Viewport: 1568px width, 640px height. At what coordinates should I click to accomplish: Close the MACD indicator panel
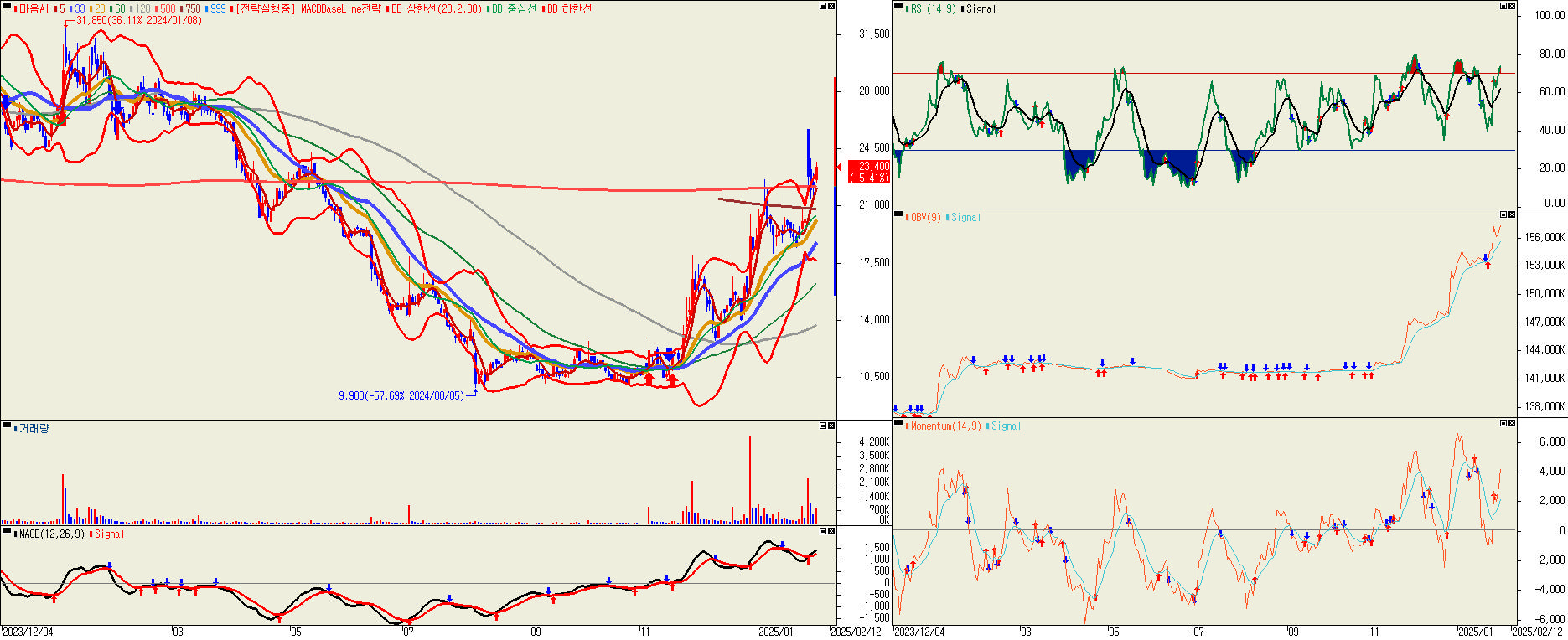pyautogui.click(x=831, y=532)
